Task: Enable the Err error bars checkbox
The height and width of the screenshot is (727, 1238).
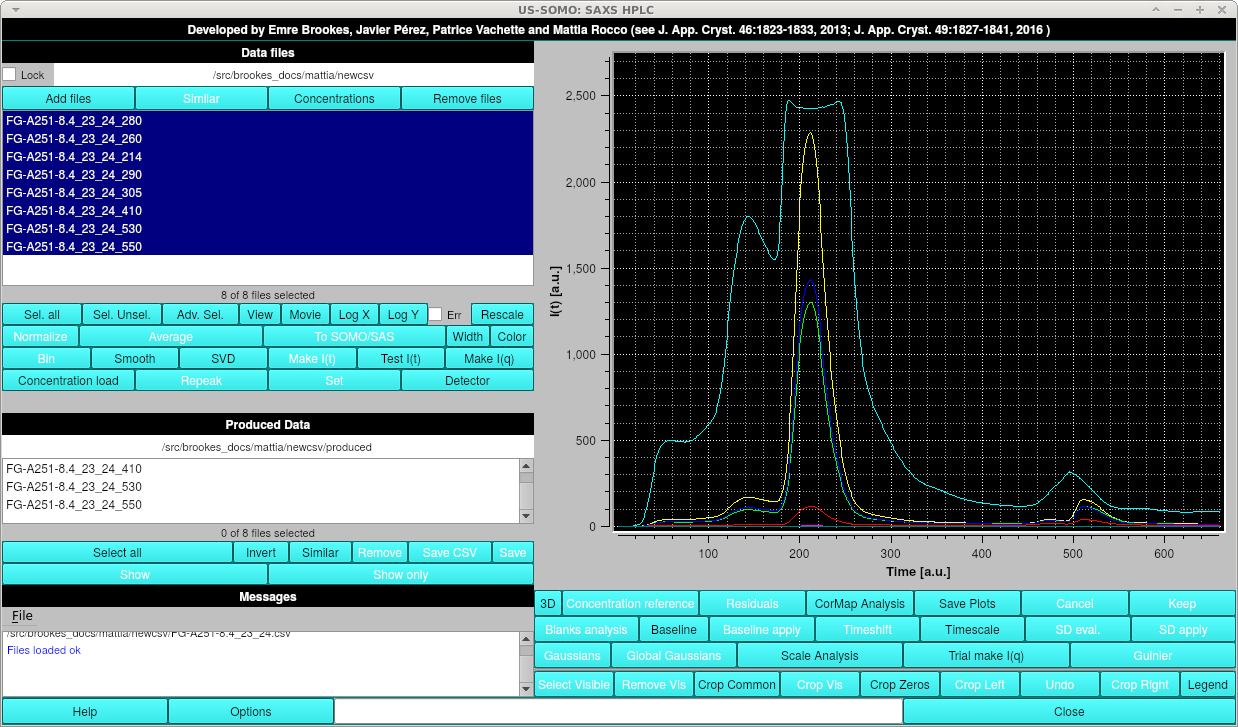Action: (436, 313)
